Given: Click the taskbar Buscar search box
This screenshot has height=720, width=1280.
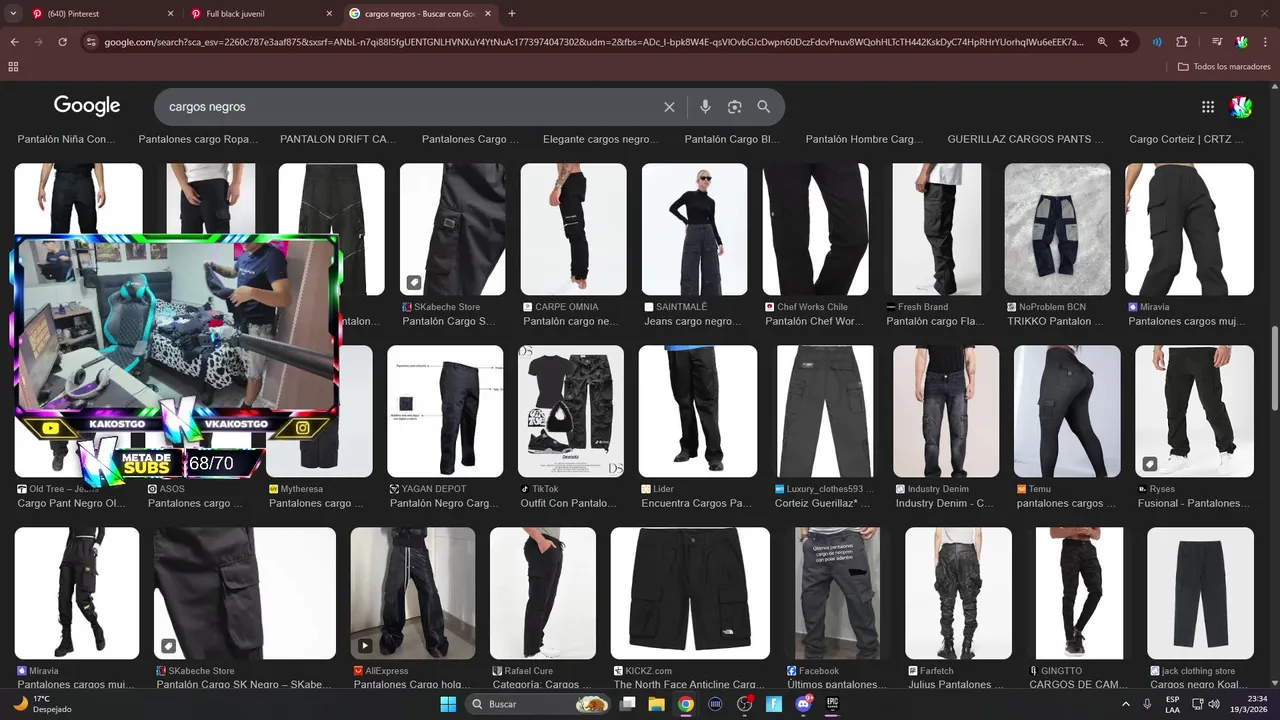Looking at the screenshot, I should 540,704.
